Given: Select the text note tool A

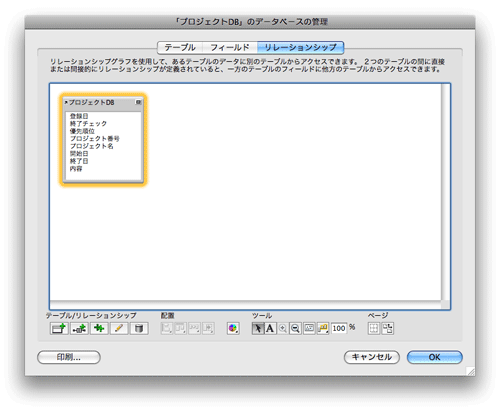Looking at the screenshot, I should [x=270, y=329].
